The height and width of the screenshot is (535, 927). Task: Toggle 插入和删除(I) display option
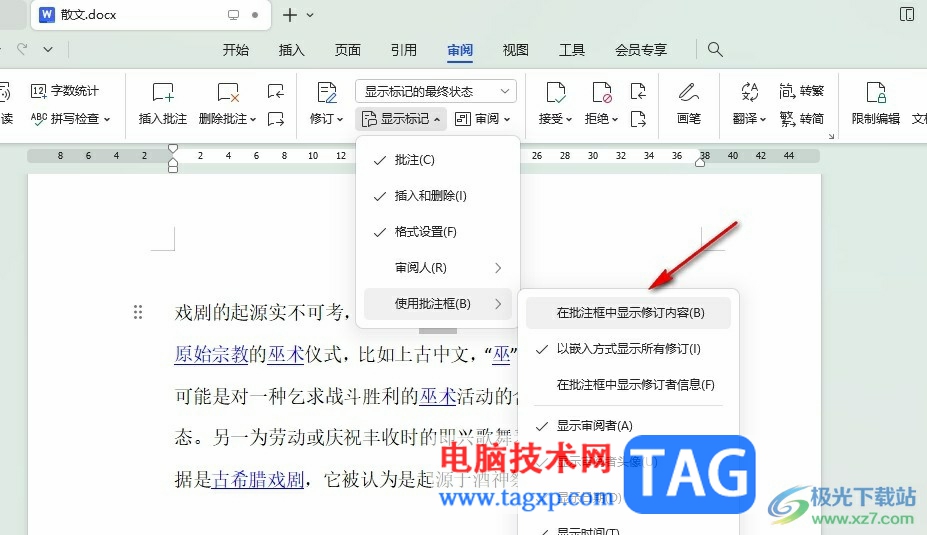(x=437, y=196)
